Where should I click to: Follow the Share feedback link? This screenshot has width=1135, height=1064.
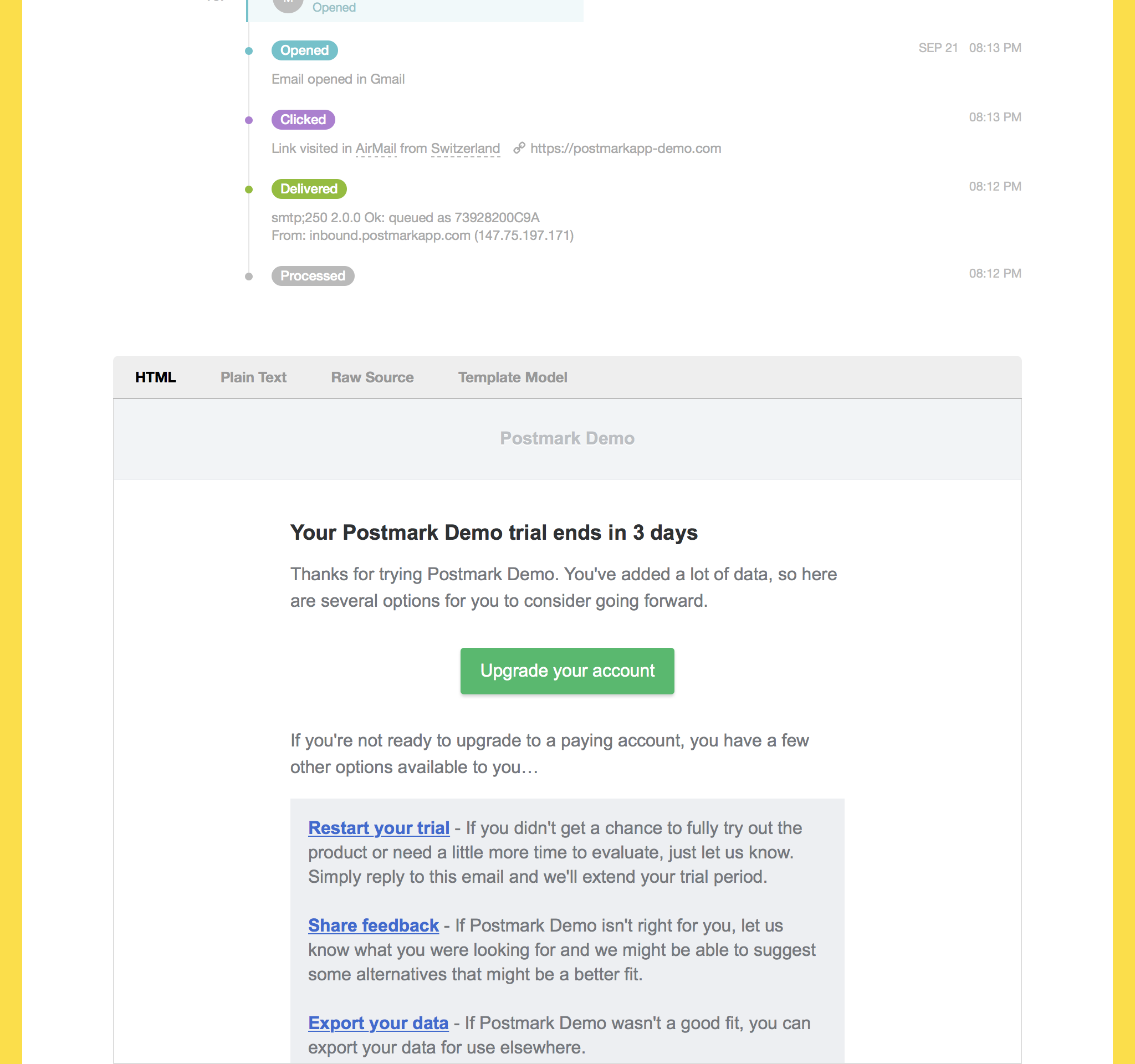tap(374, 925)
